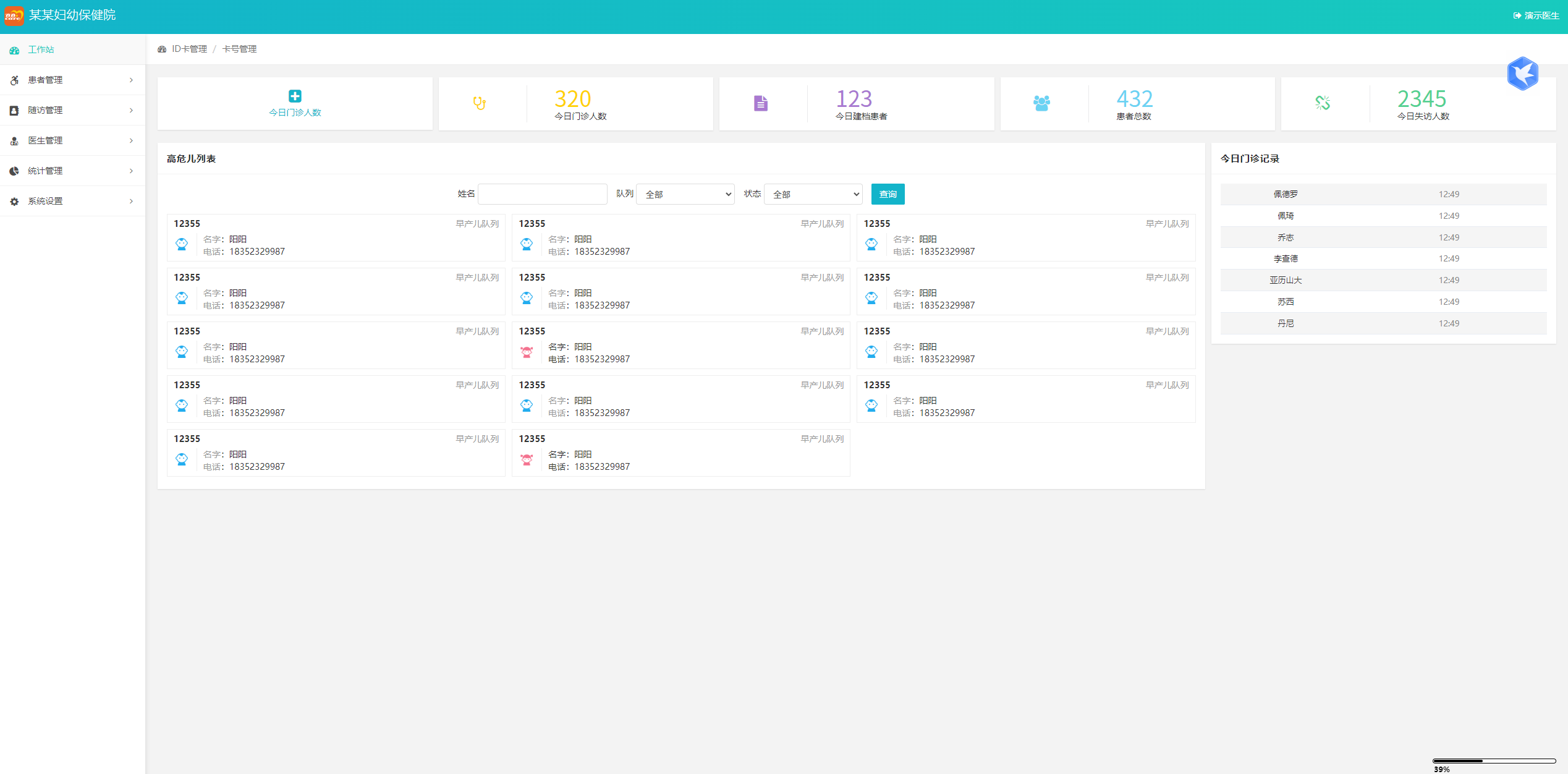Click the 查询 search button
The image size is (1568, 774).
click(x=888, y=194)
